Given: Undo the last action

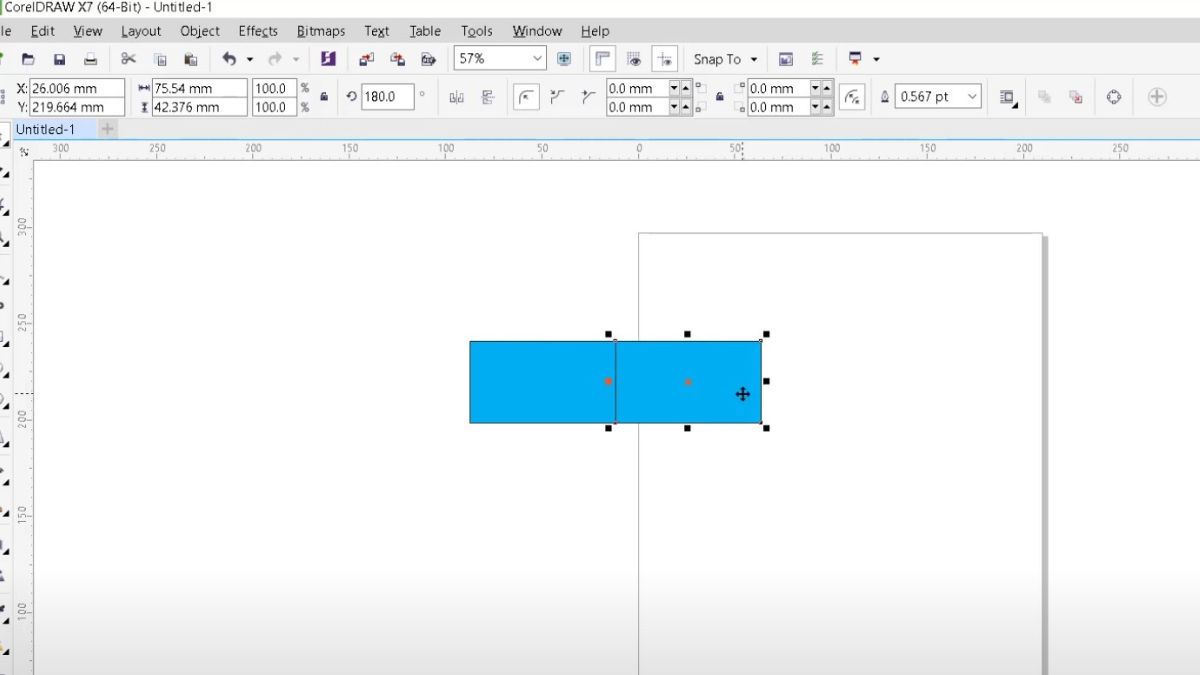Looking at the screenshot, I should tap(229, 59).
